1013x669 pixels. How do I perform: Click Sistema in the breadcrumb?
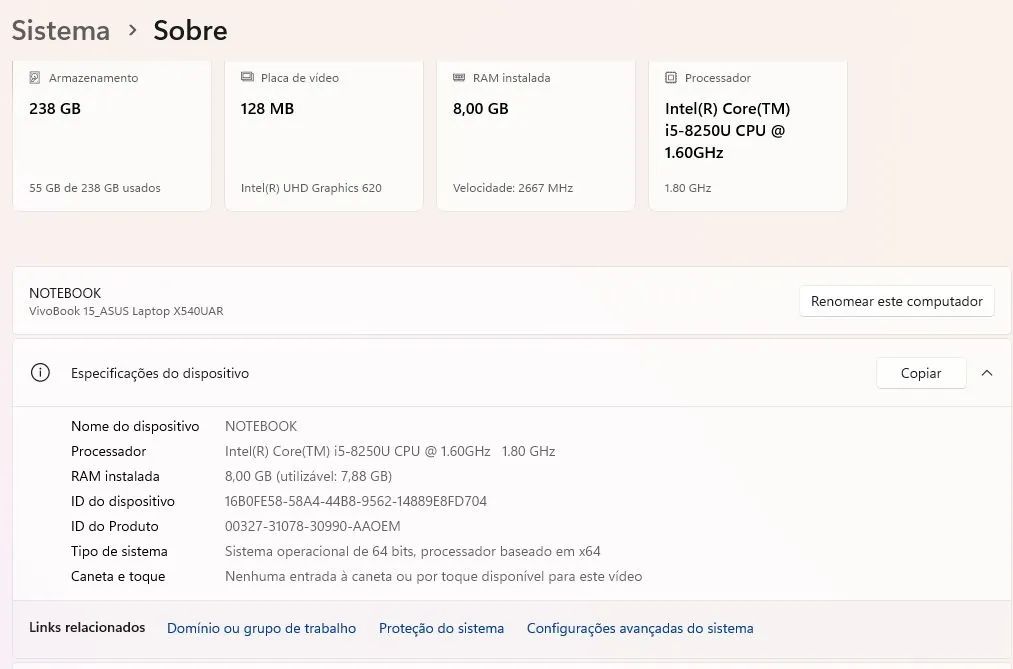pyautogui.click(x=59, y=30)
